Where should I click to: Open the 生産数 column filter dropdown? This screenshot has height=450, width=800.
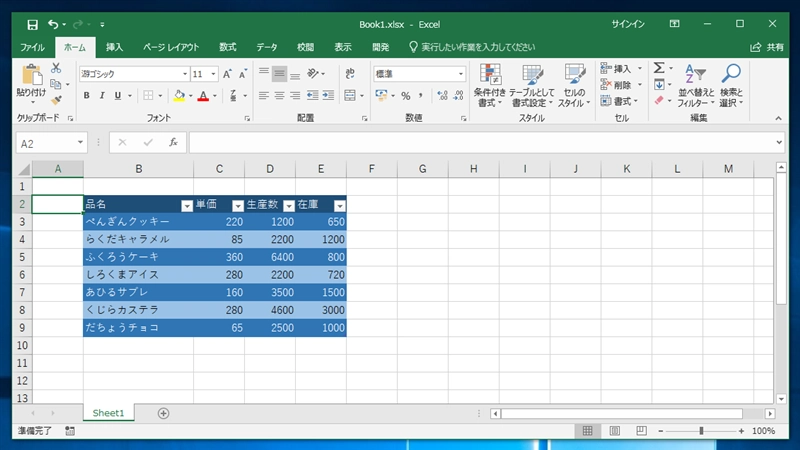coord(289,206)
